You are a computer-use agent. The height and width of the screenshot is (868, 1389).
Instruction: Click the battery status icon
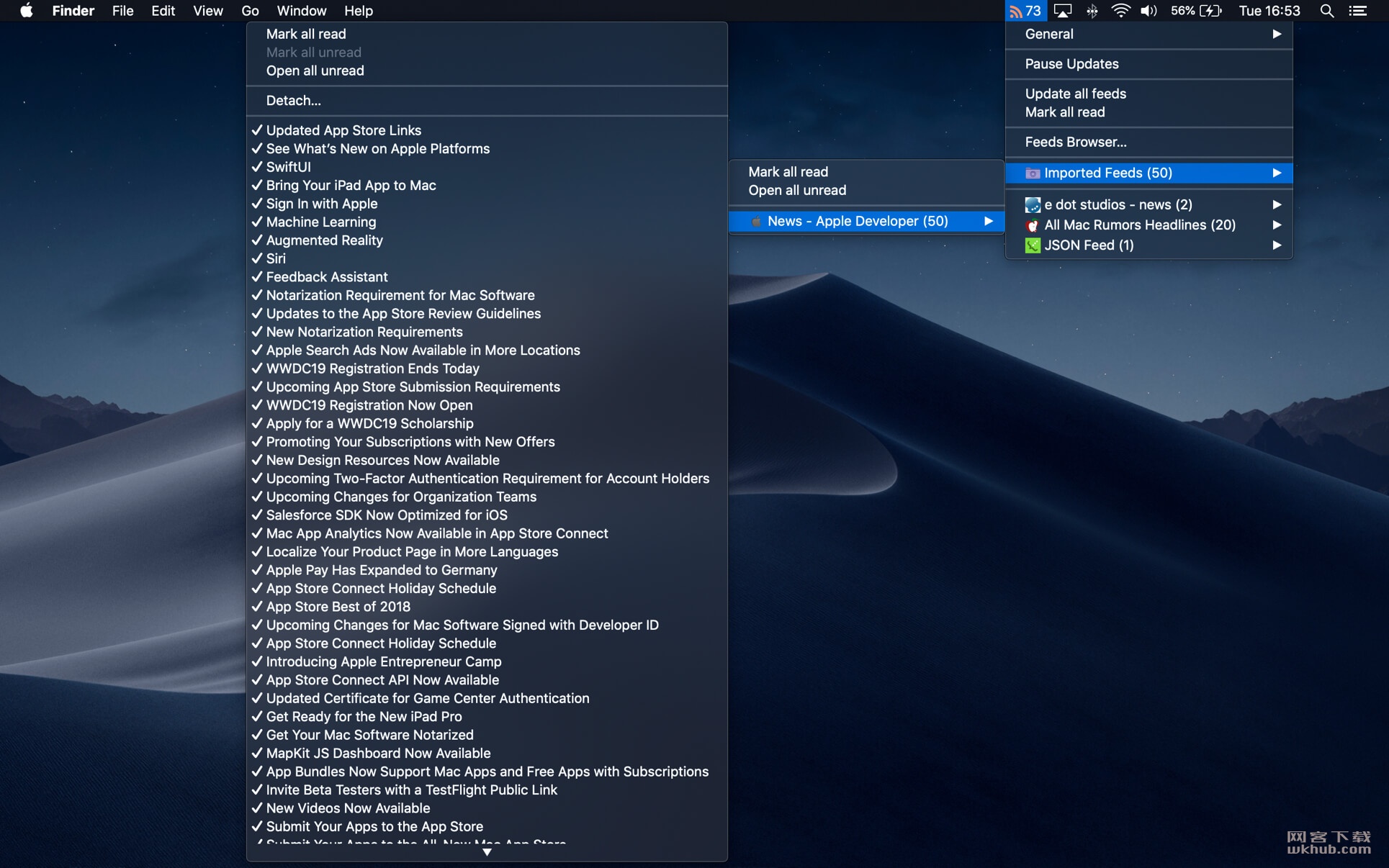pyautogui.click(x=1211, y=11)
